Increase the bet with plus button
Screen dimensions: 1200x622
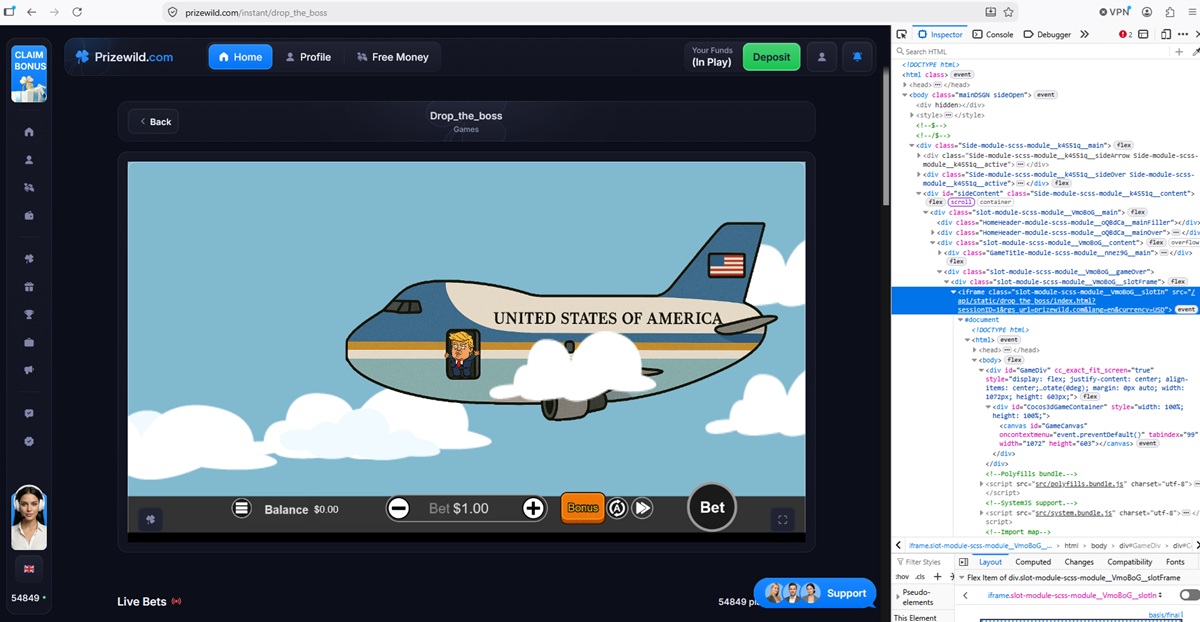534,508
